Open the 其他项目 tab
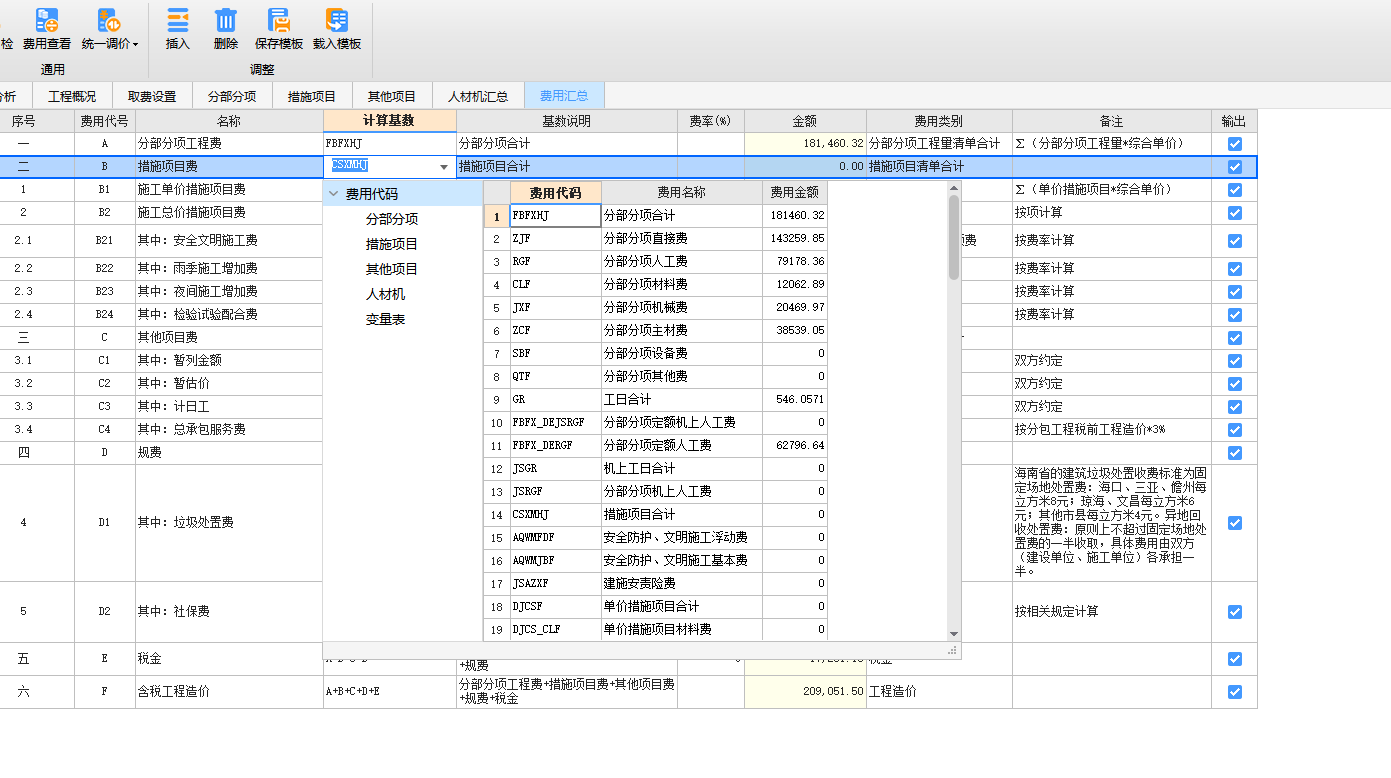1391x778 pixels. tap(391, 96)
